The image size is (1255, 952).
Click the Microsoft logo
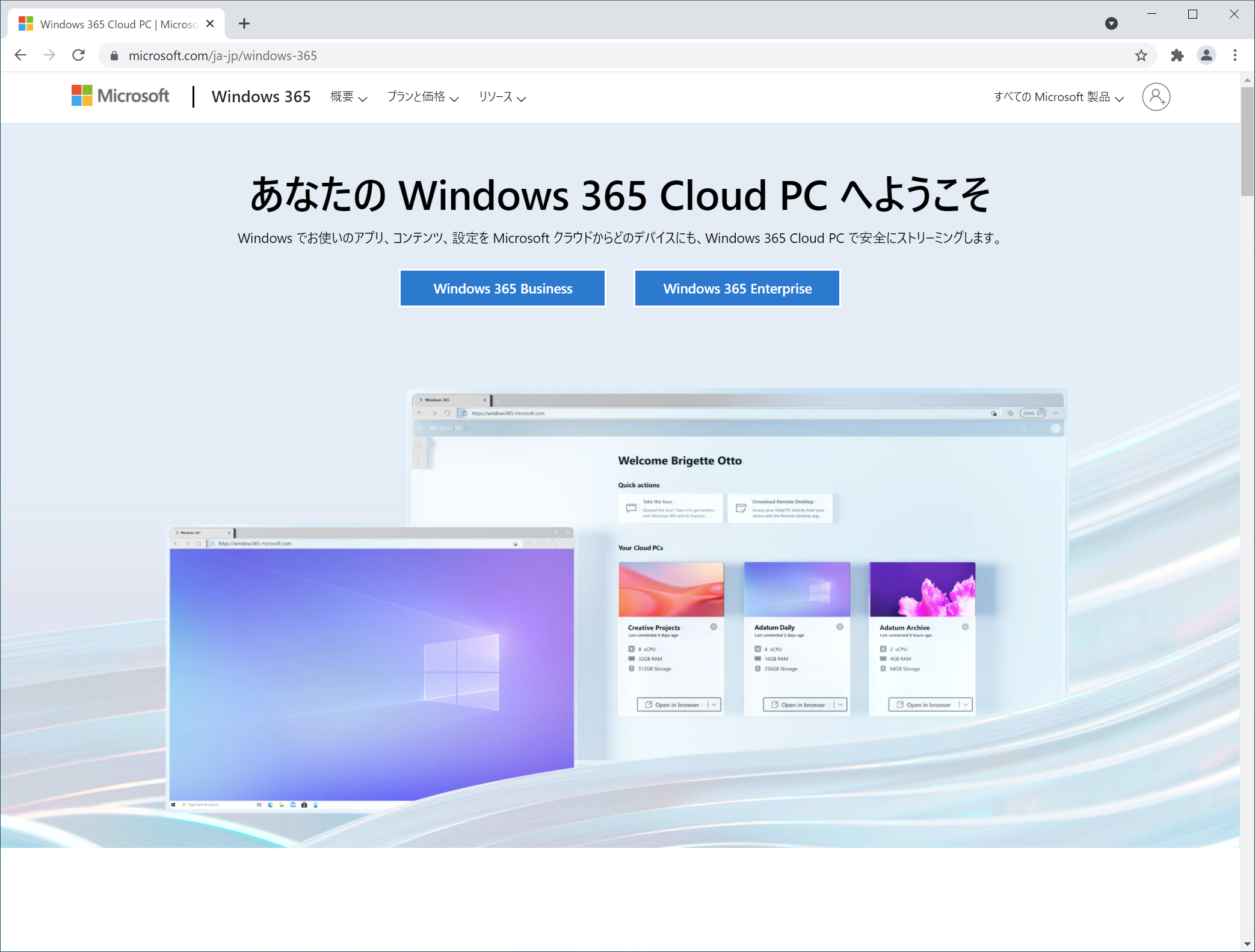pos(120,96)
